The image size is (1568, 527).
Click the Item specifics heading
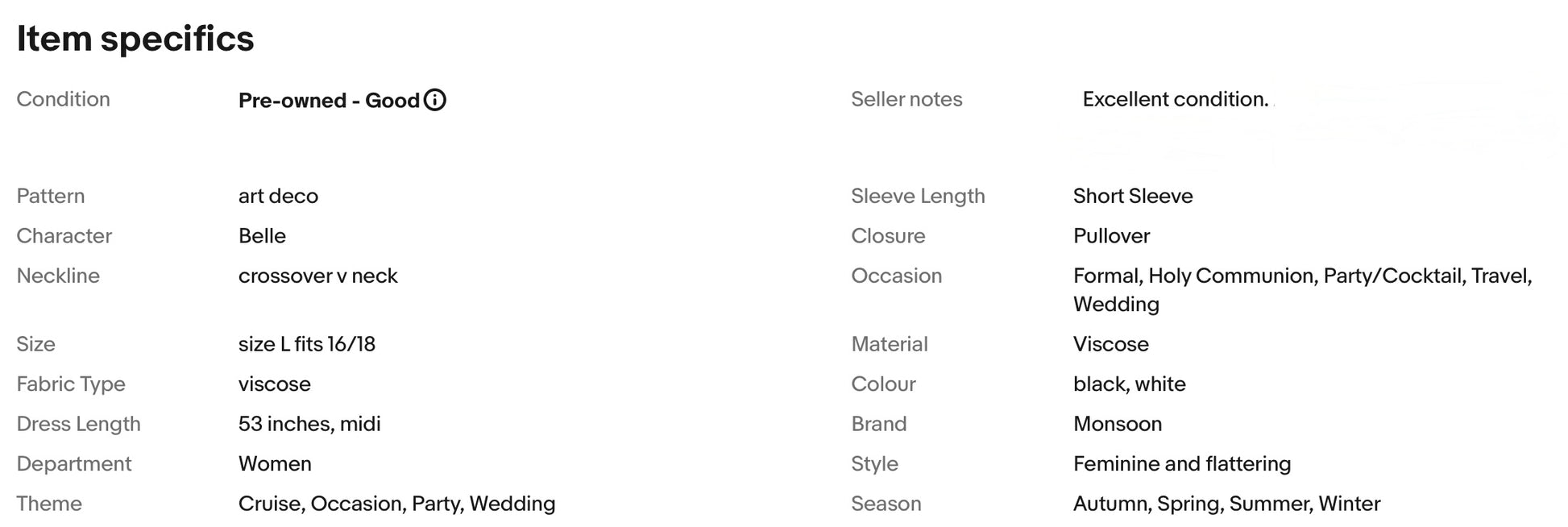135,39
